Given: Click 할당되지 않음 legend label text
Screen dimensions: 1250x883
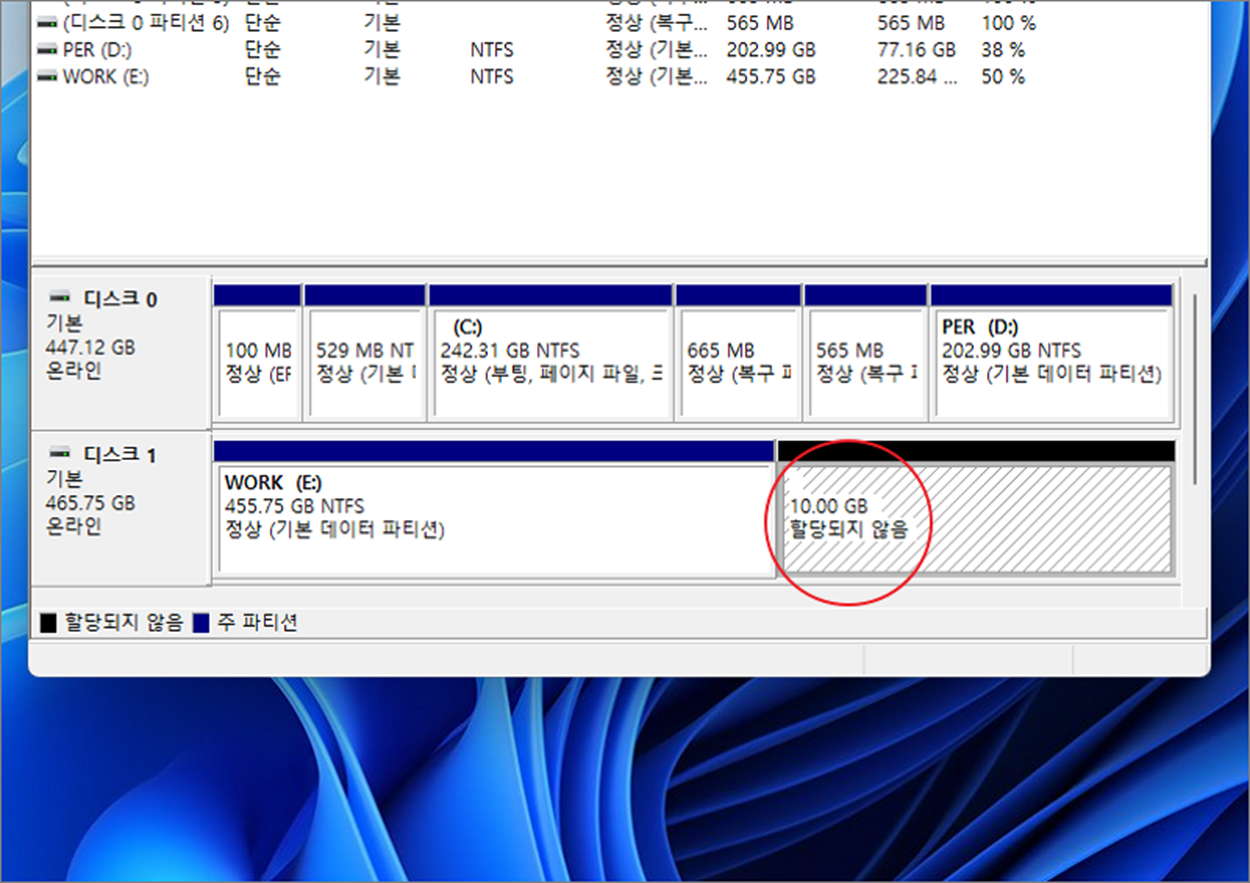Looking at the screenshot, I should (124, 623).
